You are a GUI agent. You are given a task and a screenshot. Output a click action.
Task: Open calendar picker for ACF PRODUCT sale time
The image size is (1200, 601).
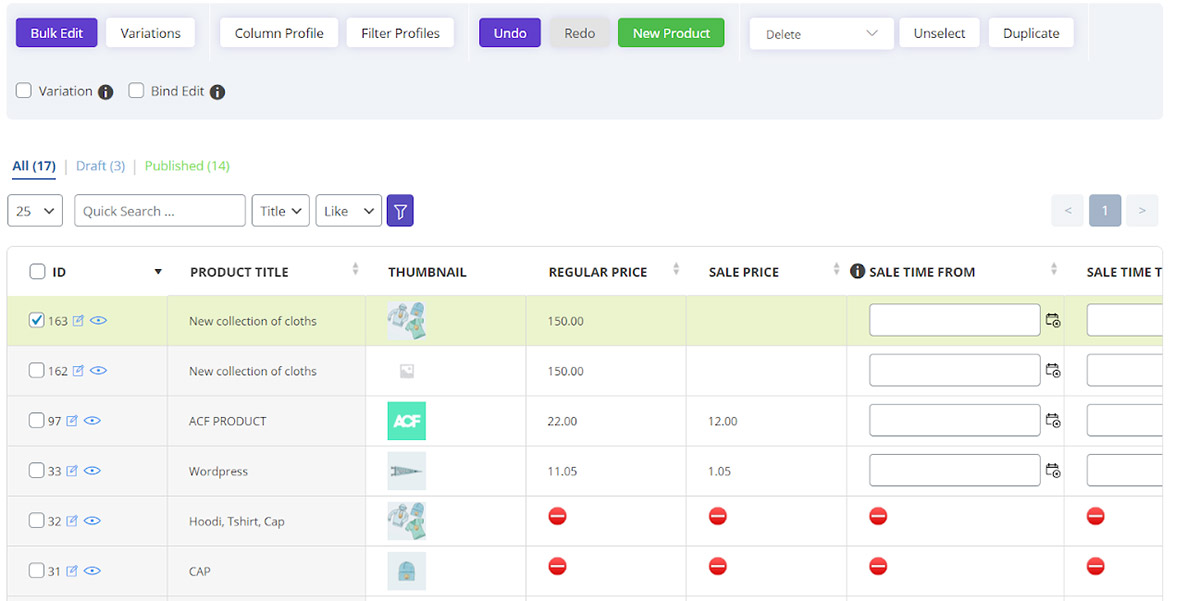pyautogui.click(x=1053, y=421)
